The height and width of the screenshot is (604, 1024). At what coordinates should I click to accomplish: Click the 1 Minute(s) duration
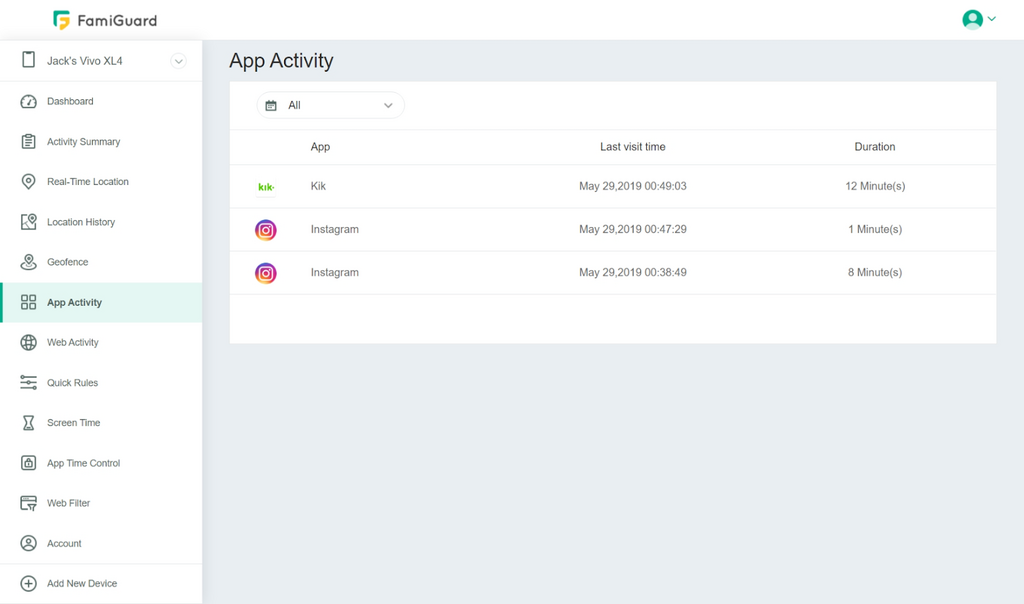coord(875,229)
